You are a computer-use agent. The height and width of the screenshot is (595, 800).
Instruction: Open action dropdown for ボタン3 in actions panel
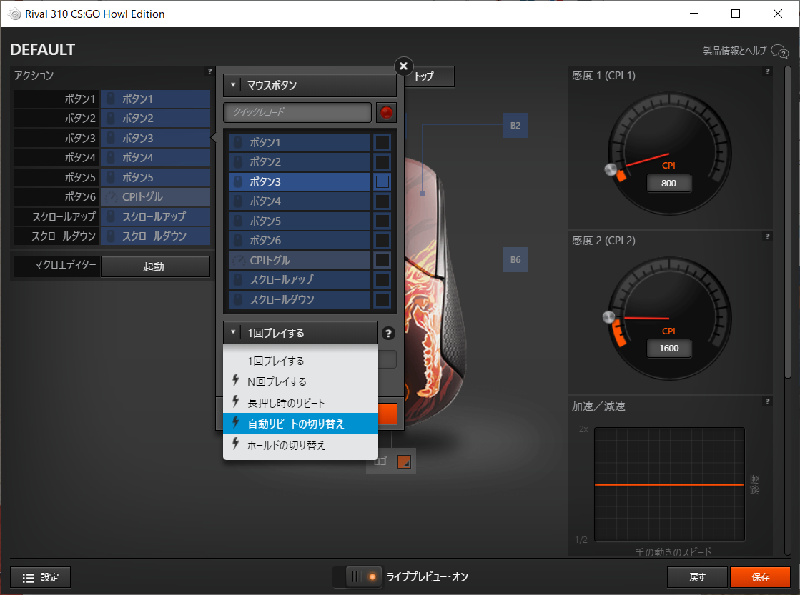click(156, 138)
